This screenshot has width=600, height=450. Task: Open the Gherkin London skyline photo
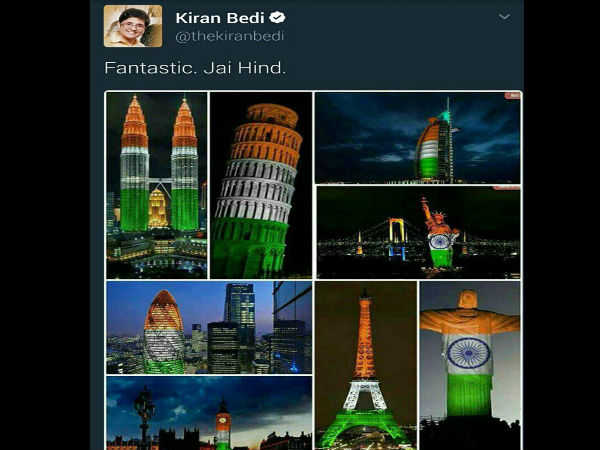coord(209,328)
